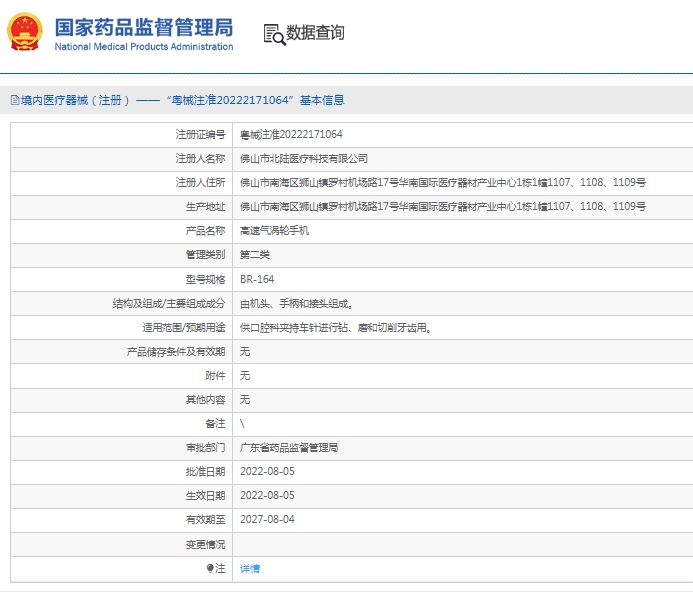
Task: Click 无 in 产品储存条件及有效期 row
Action: (x=245, y=351)
